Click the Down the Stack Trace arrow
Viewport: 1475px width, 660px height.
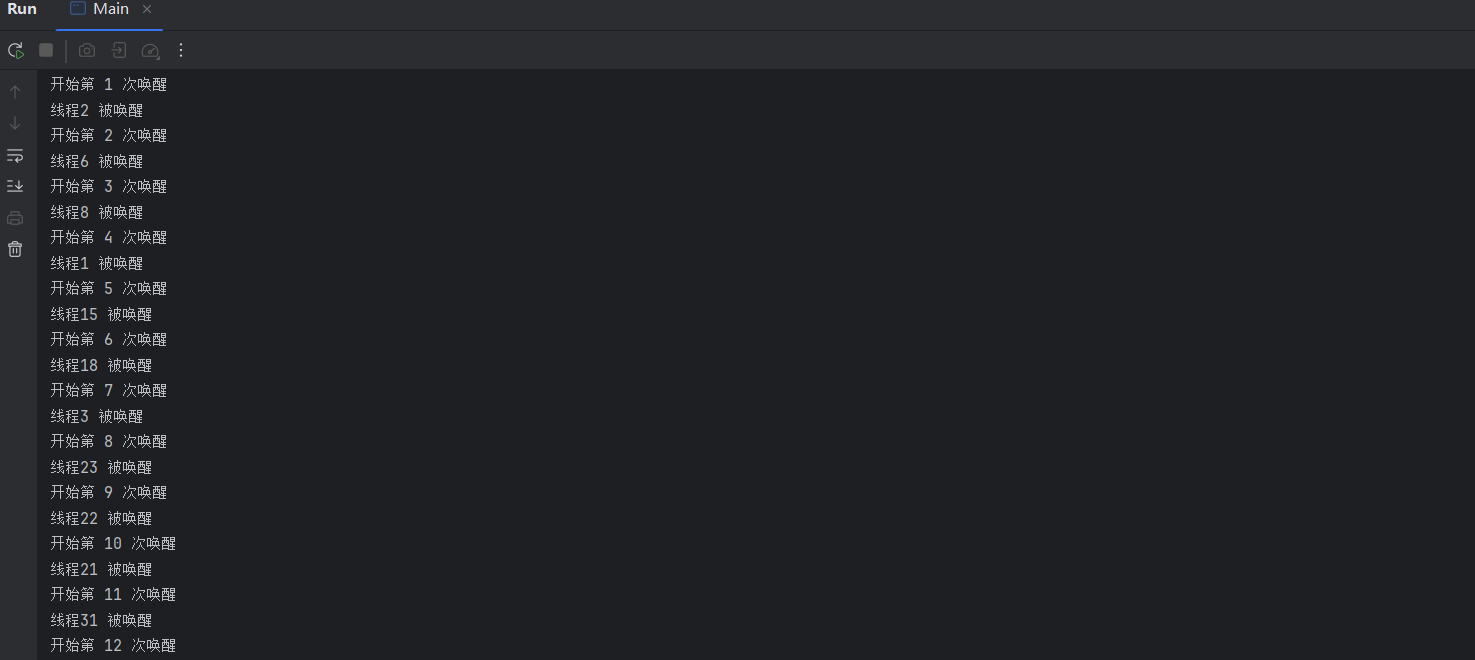pyautogui.click(x=15, y=123)
